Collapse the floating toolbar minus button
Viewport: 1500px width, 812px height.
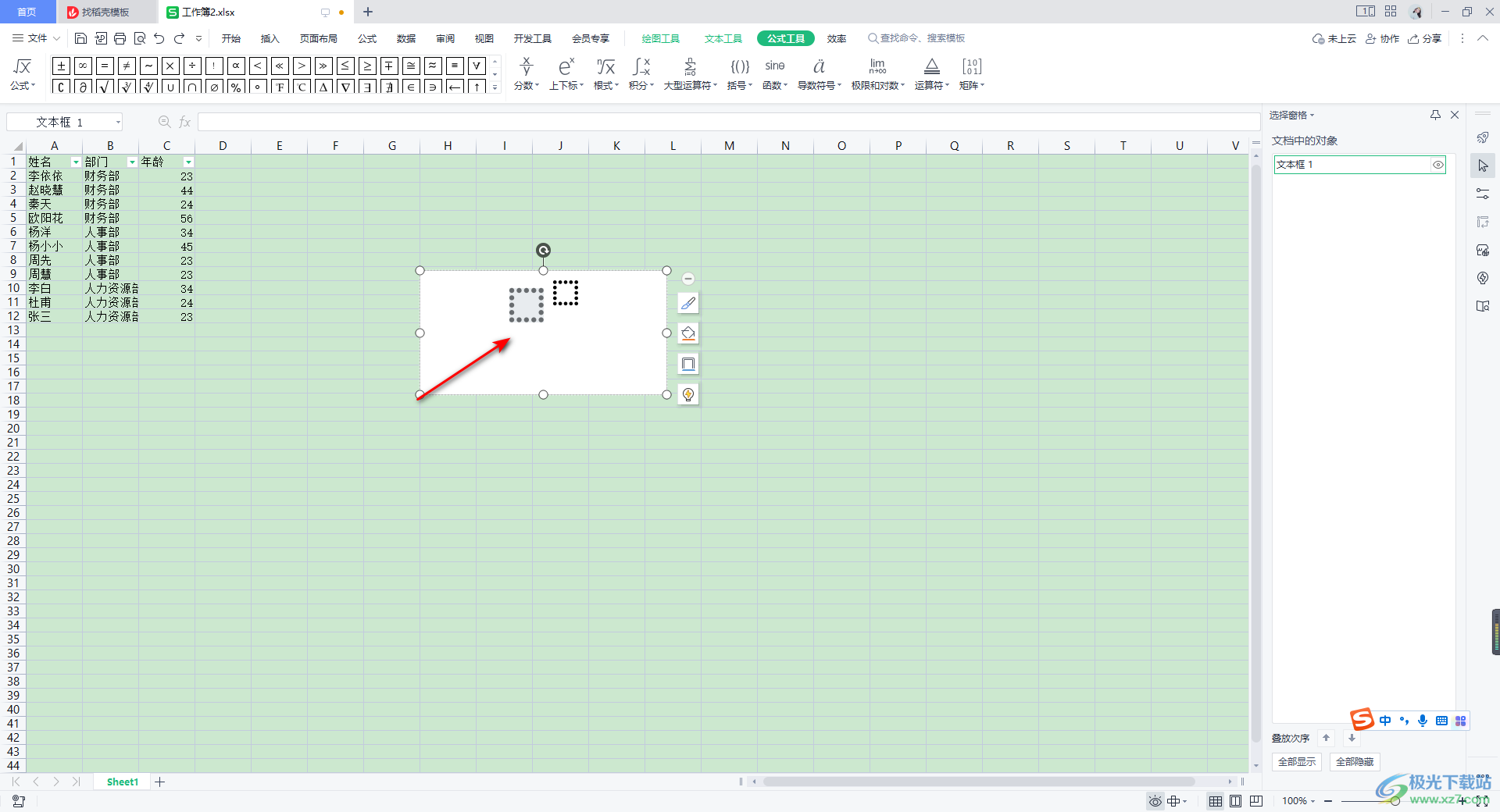[688, 279]
